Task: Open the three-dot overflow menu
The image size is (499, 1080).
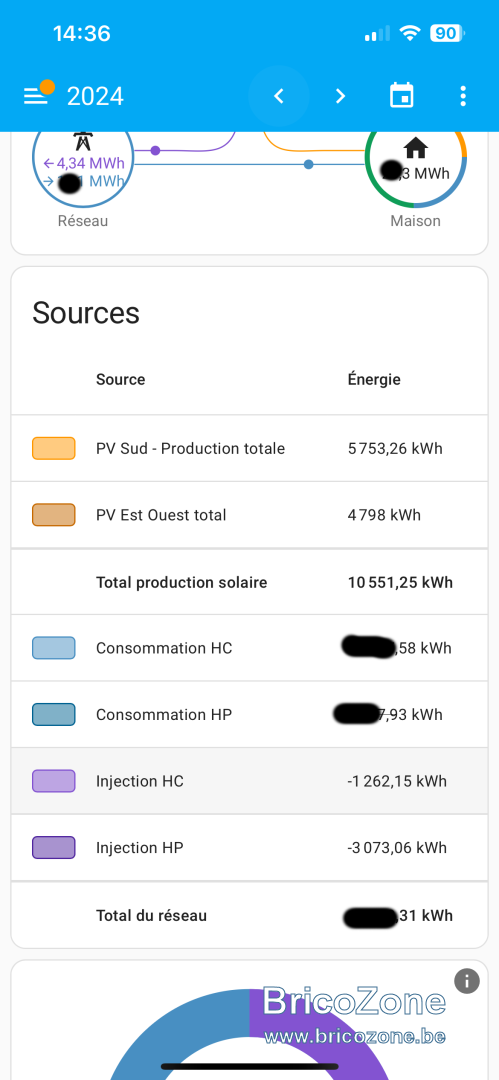Action: coord(463,96)
